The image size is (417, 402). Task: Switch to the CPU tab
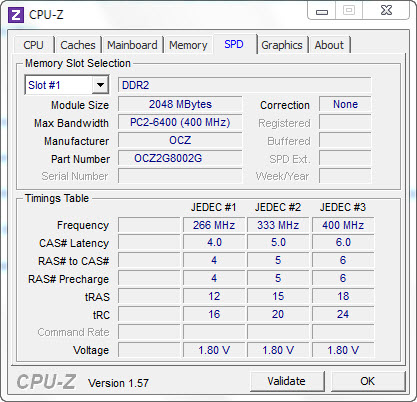coord(33,45)
